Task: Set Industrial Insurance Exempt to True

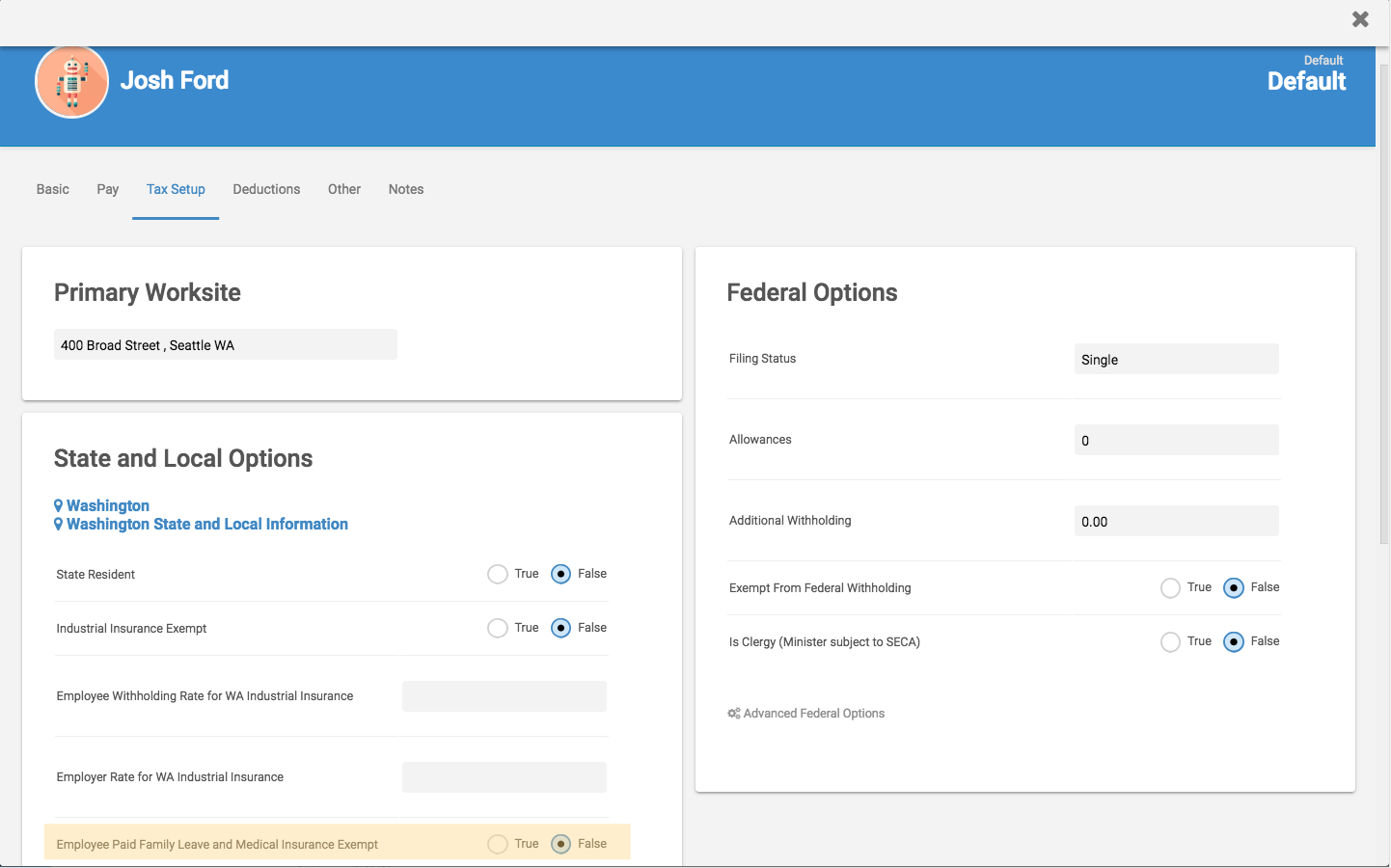Action: pos(498,629)
